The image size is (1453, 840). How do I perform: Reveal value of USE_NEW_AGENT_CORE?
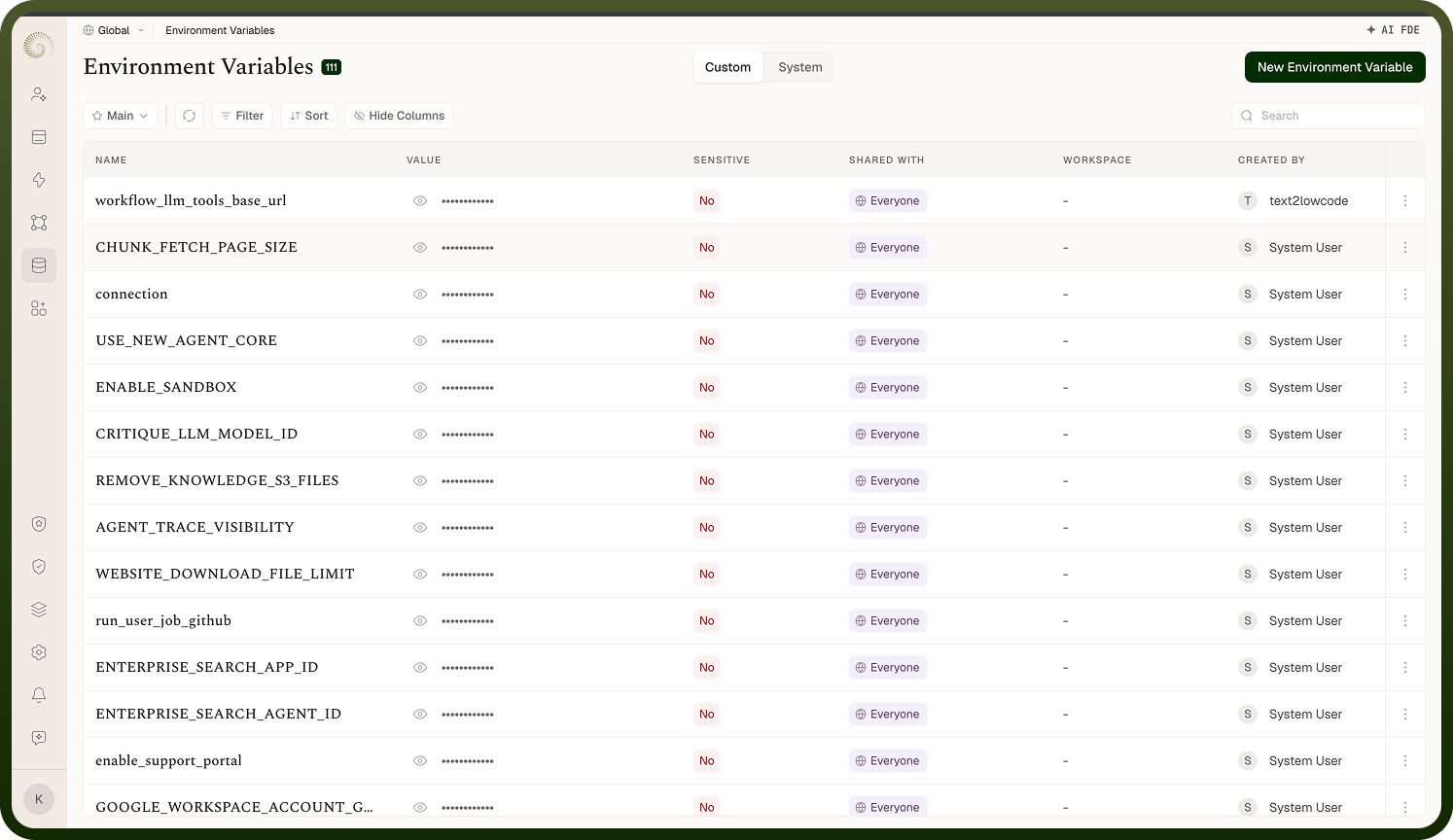(x=420, y=341)
